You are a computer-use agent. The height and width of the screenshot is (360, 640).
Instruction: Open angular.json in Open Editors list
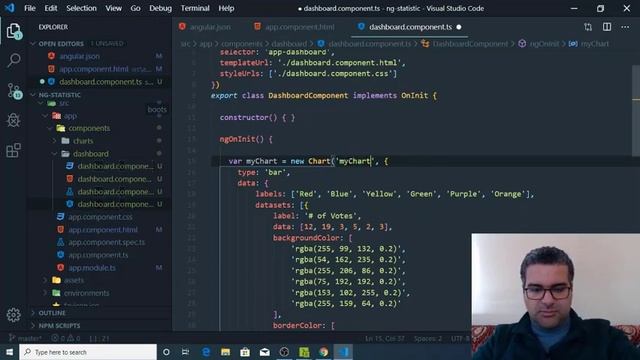point(80,56)
